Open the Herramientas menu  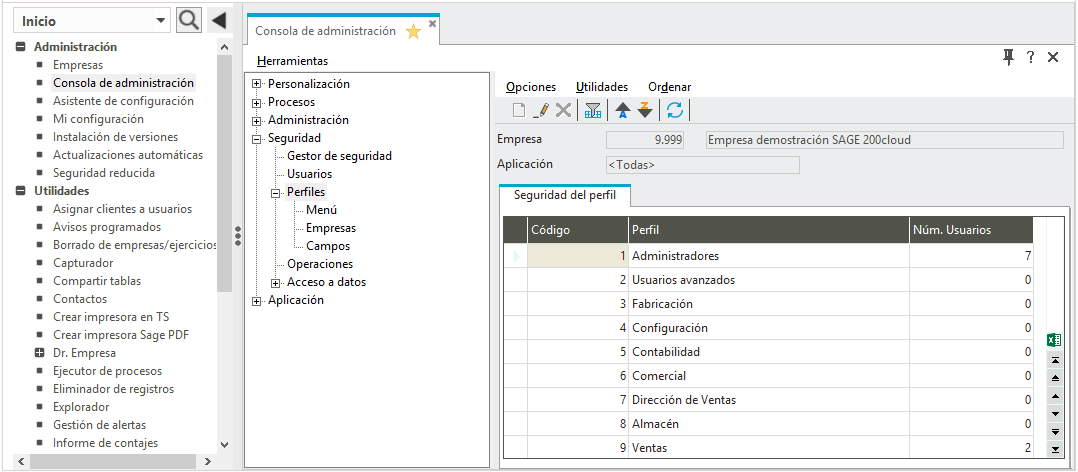(292, 61)
